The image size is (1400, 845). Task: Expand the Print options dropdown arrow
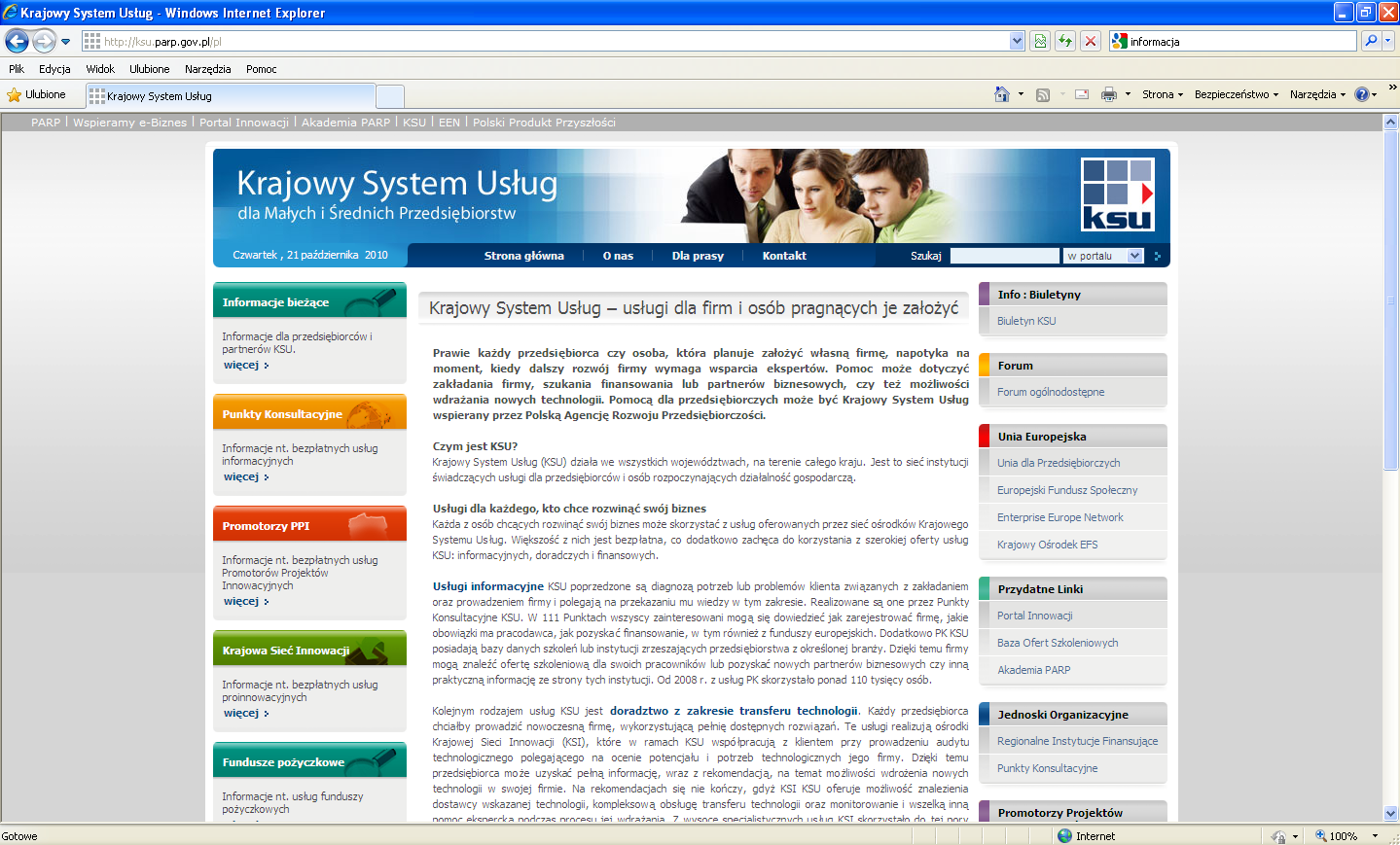pyautogui.click(x=1128, y=94)
